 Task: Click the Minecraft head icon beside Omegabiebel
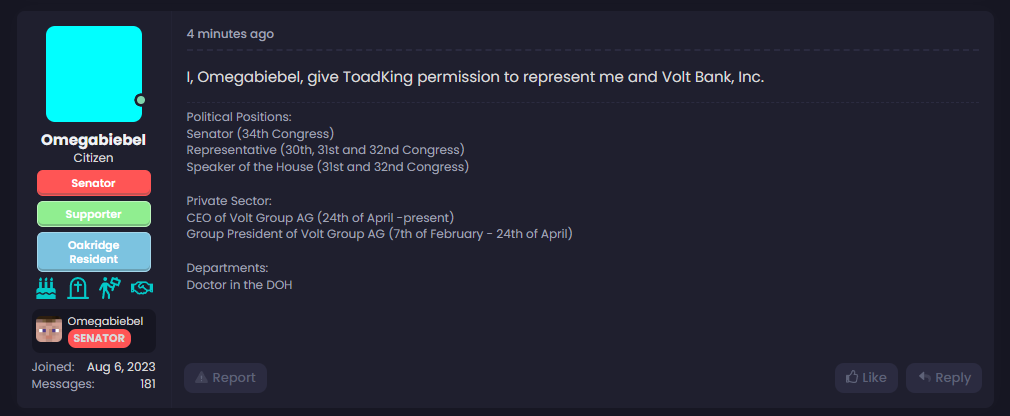[x=49, y=330]
